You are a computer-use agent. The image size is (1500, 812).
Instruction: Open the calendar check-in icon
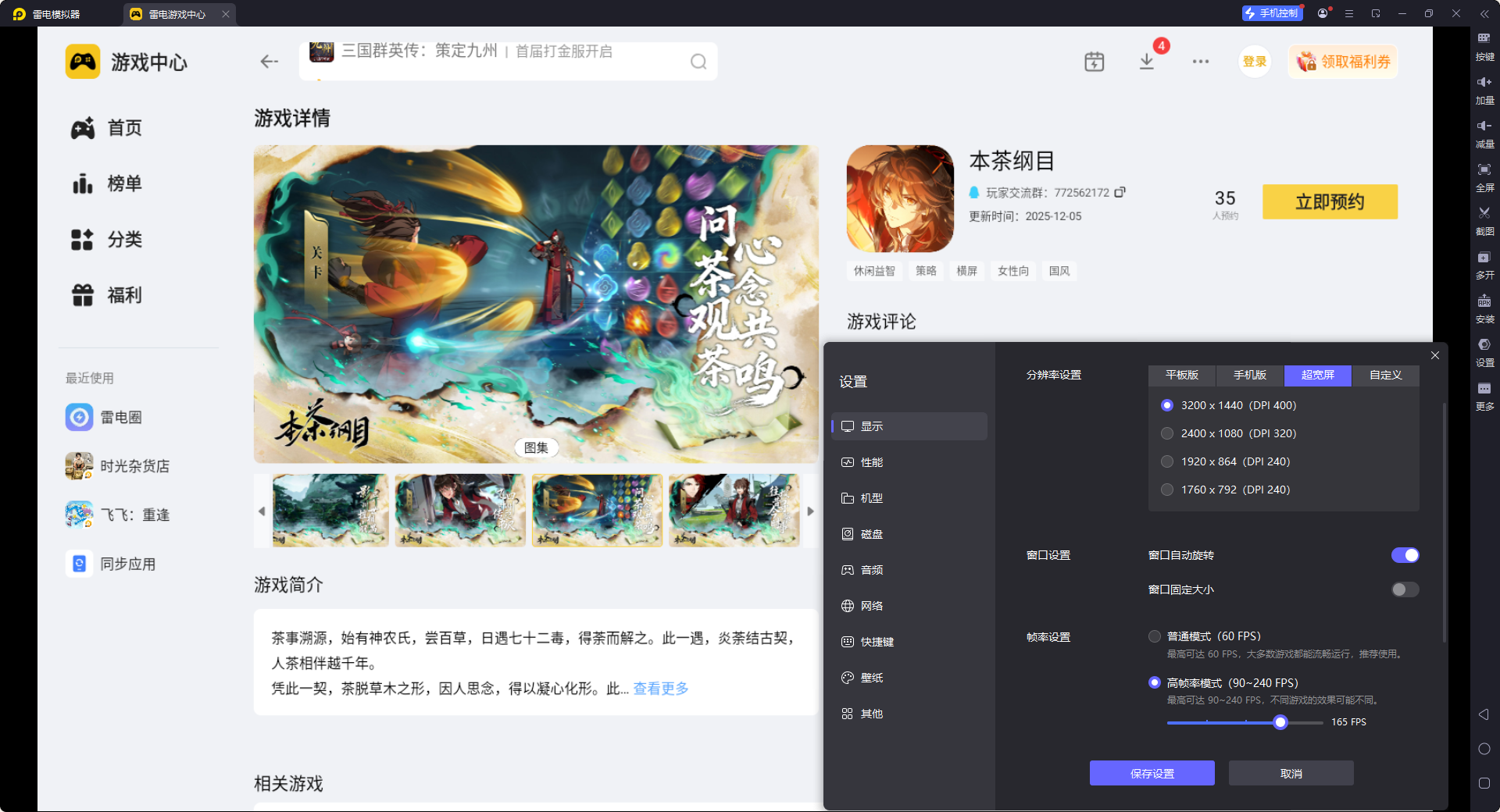coord(1095,62)
